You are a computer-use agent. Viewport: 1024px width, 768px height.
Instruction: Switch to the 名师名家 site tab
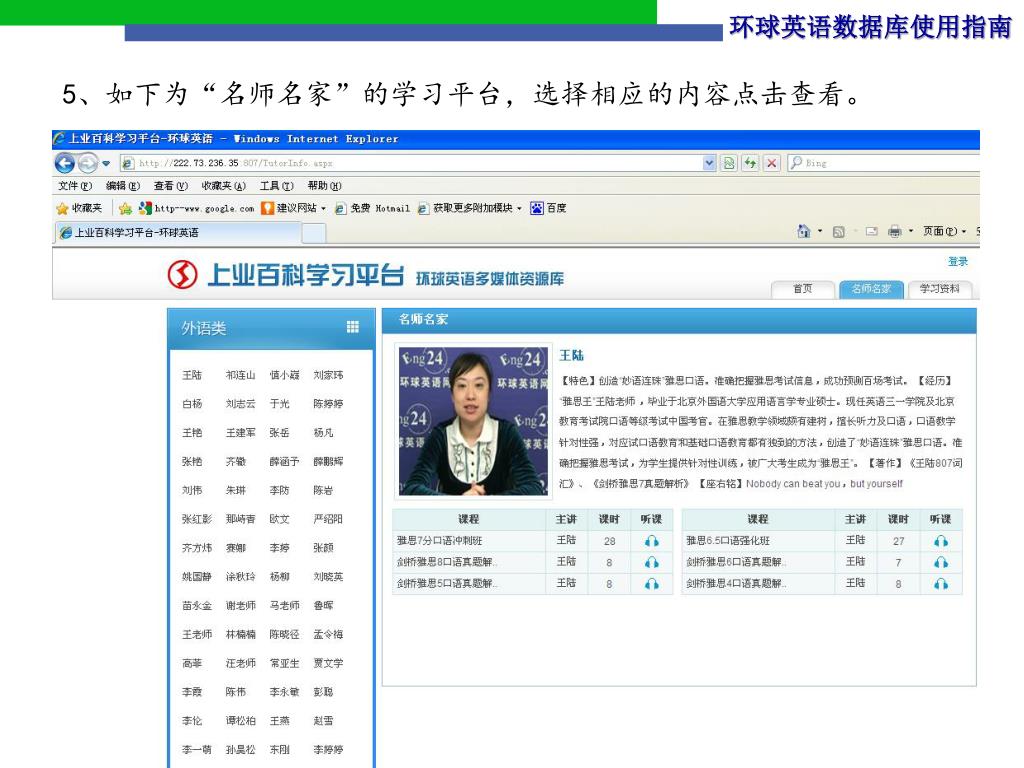click(x=871, y=289)
